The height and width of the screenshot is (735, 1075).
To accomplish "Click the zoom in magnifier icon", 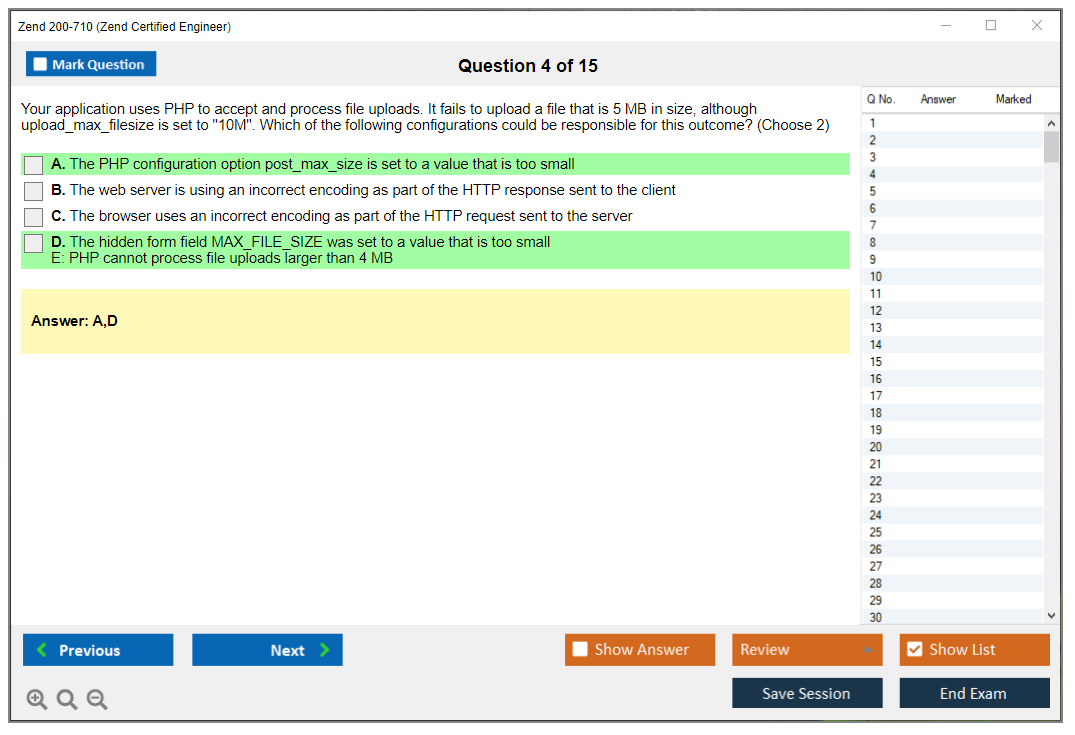I will [x=37, y=700].
